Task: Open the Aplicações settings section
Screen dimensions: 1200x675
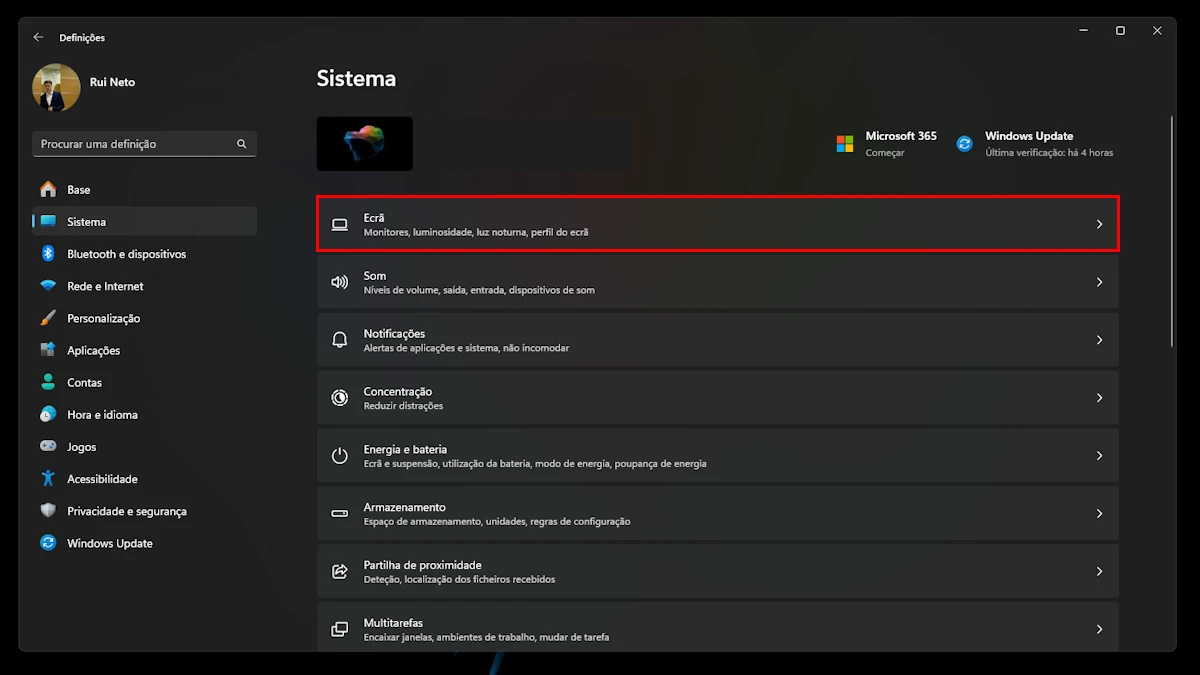Action: 93,351
